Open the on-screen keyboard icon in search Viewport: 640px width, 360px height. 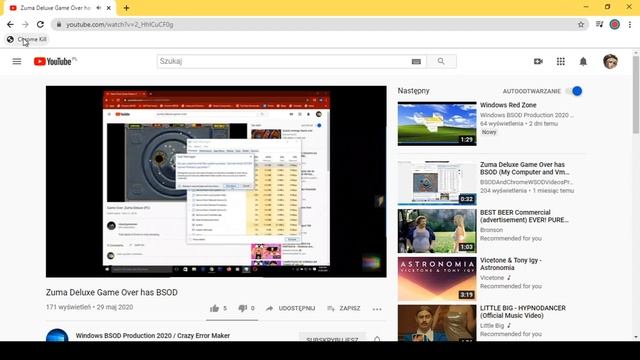click(x=416, y=62)
